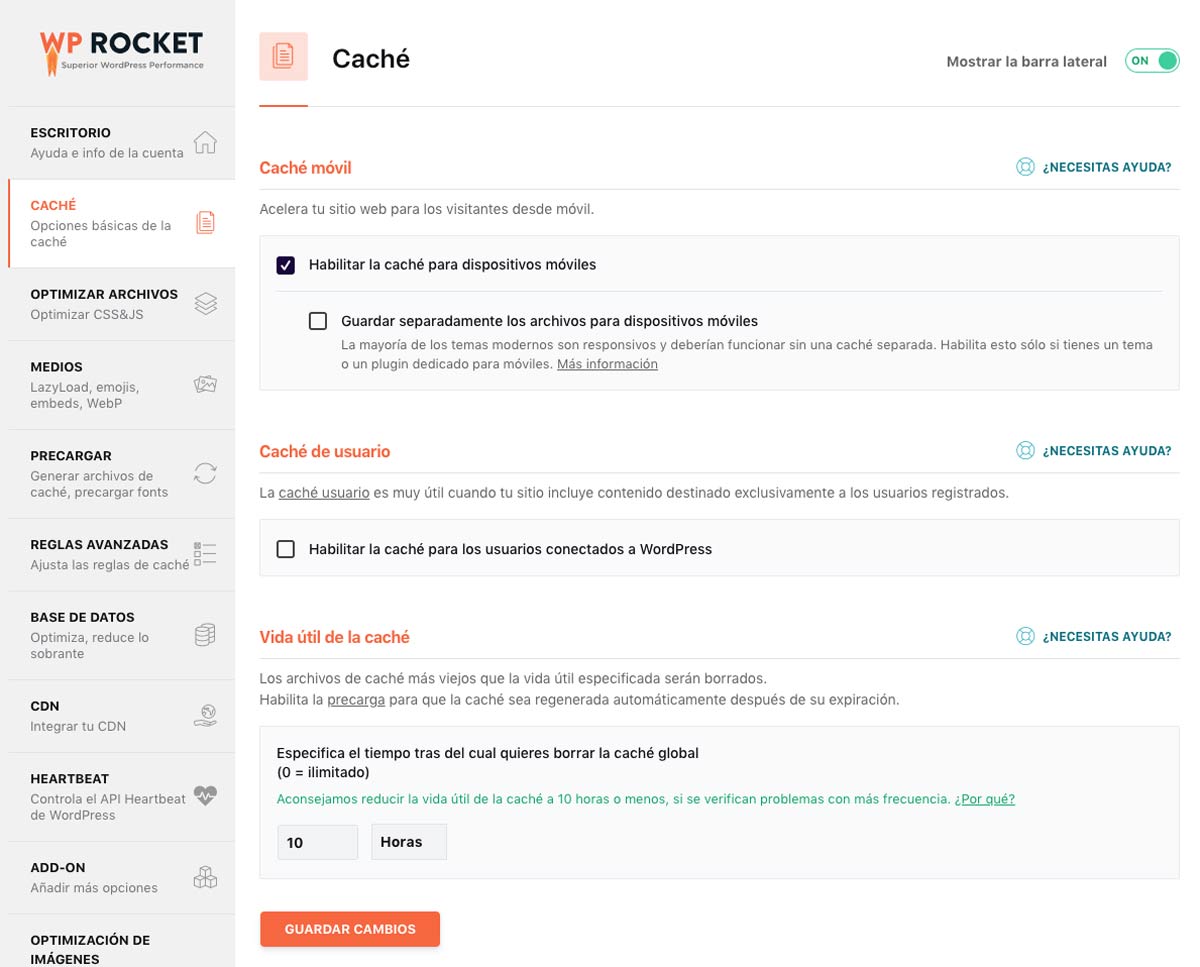Disable caché para dispositivos móviles

pyautogui.click(x=285, y=264)
